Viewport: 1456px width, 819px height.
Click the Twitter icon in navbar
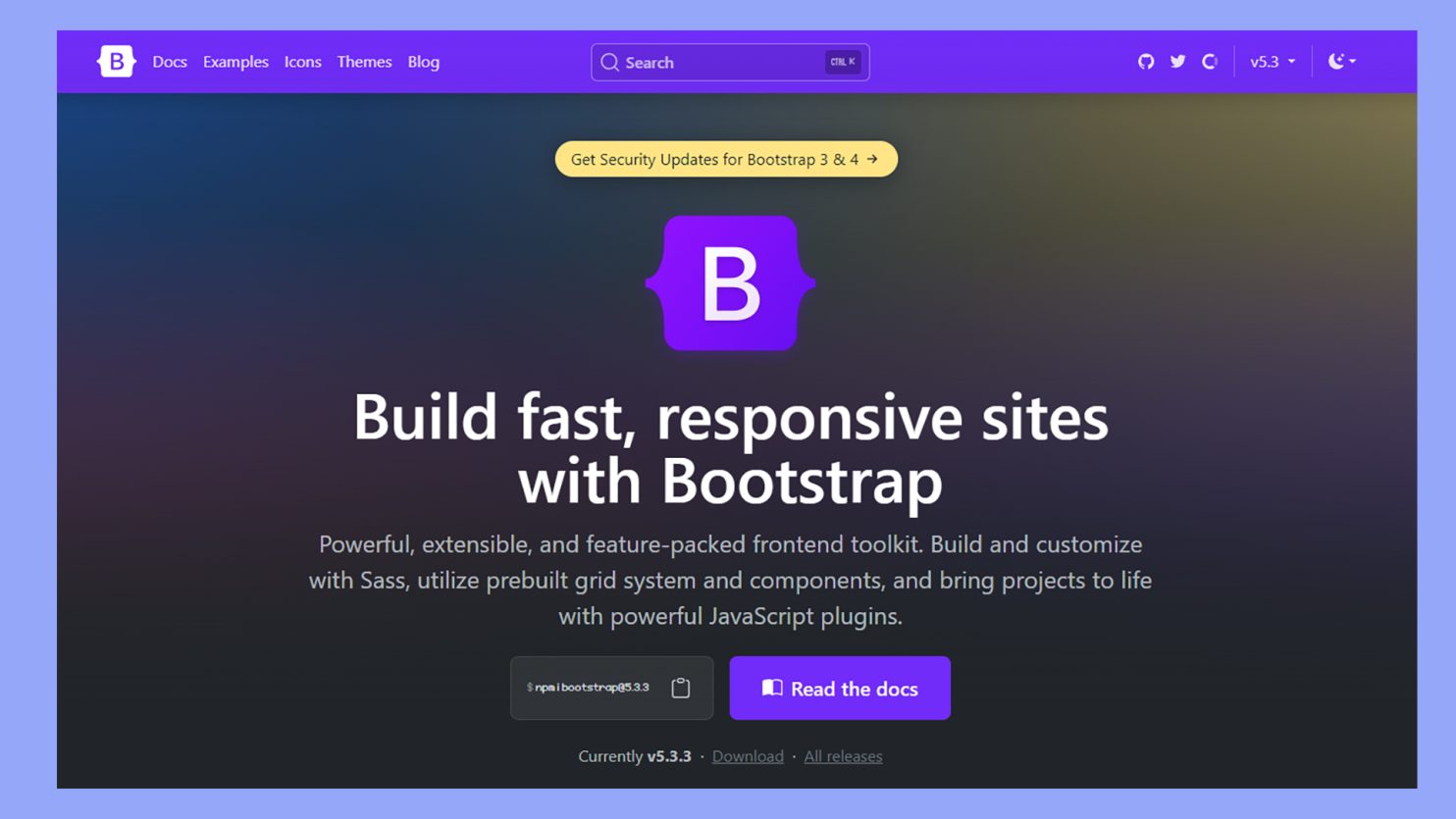[1176, 61]
